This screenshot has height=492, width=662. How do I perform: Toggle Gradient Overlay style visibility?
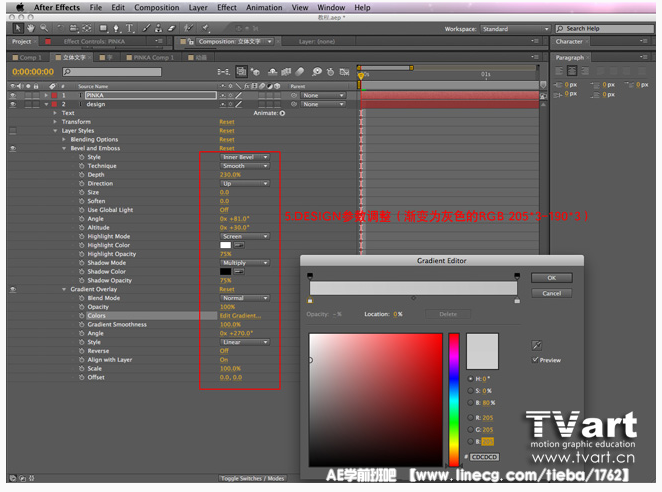pos(13,290)
